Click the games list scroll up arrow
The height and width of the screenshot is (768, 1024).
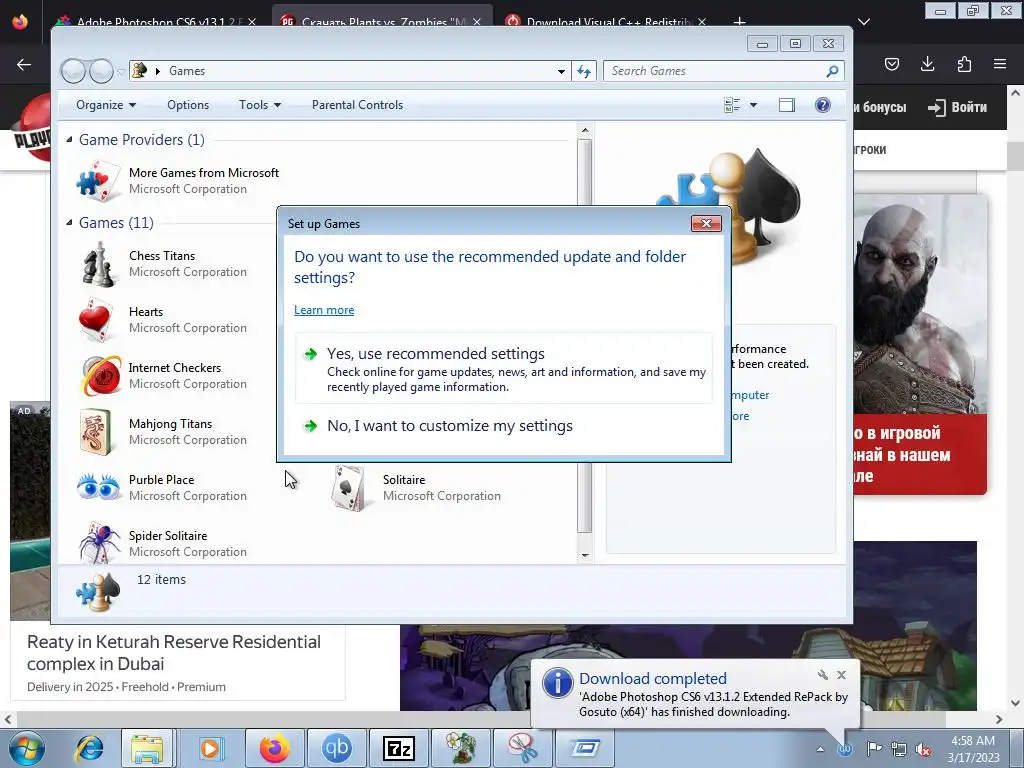(x=585, y=131)
